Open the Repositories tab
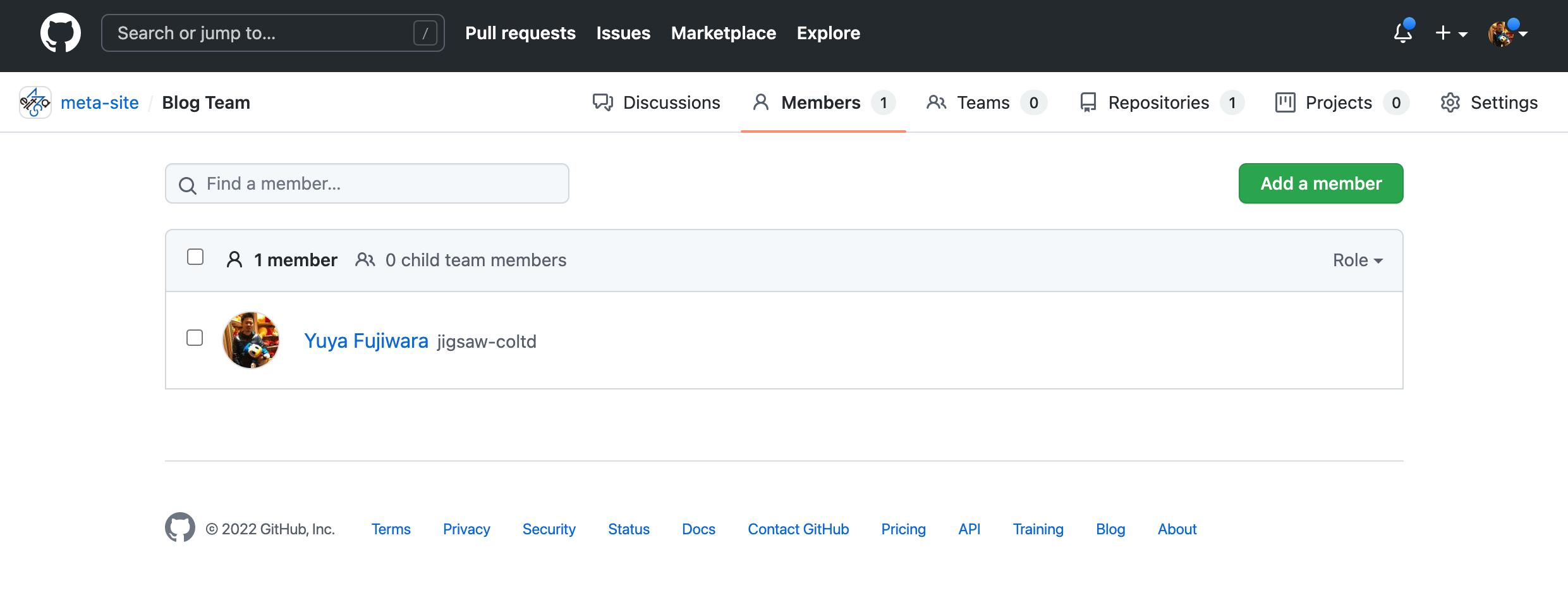 coord(1162,102)
